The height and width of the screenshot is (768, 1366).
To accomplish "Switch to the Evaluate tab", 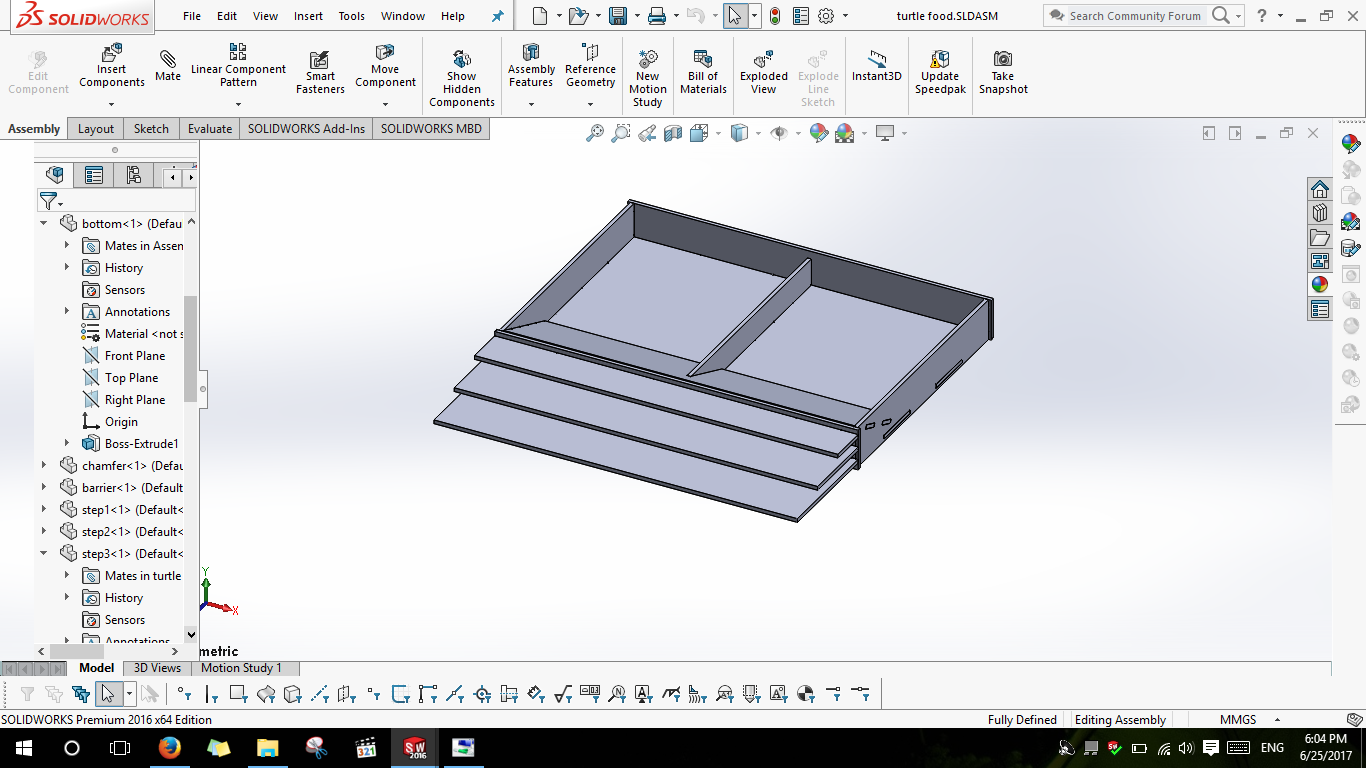I will 210,128.
